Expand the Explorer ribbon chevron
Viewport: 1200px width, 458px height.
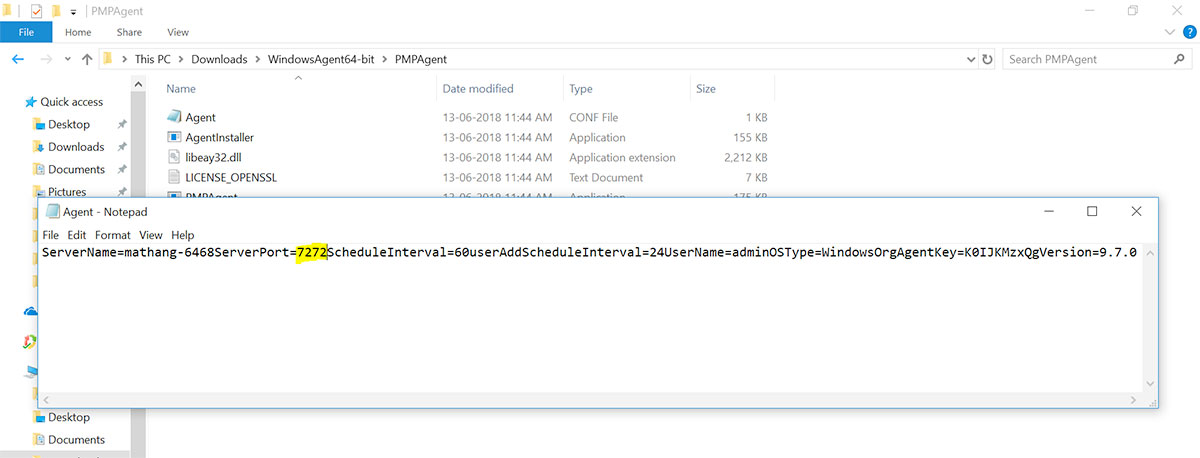coord(1171,32)
